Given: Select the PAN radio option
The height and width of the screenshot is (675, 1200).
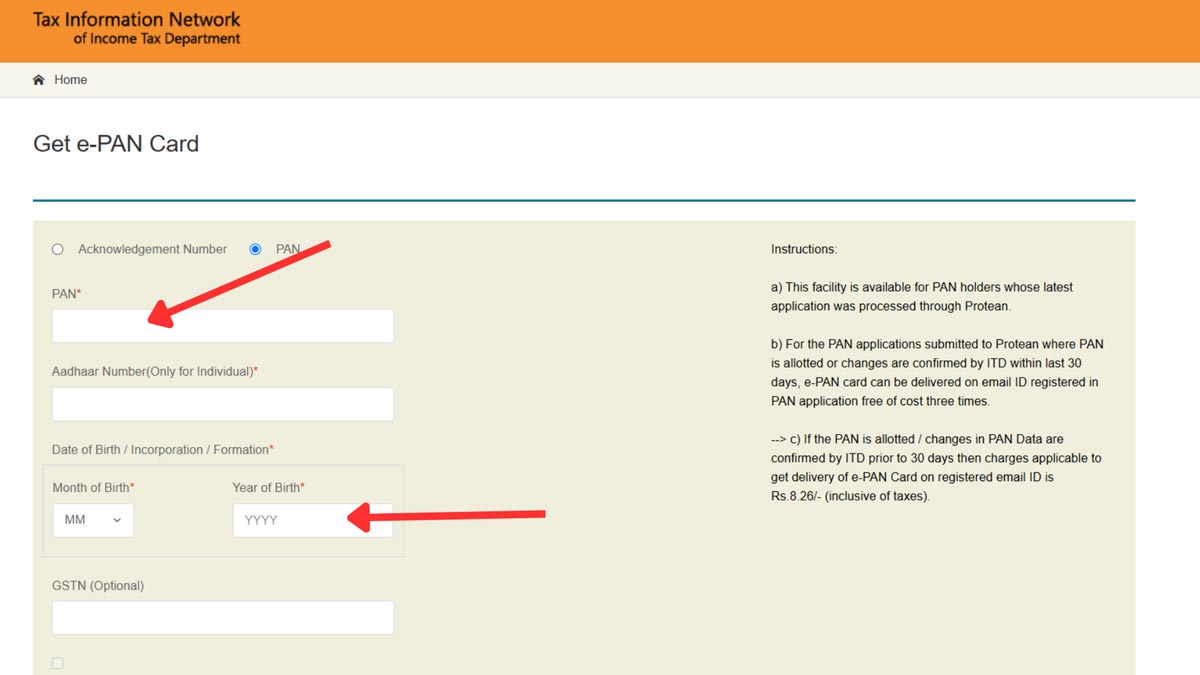Looking at the screenshot, I should tap(255, 249).
